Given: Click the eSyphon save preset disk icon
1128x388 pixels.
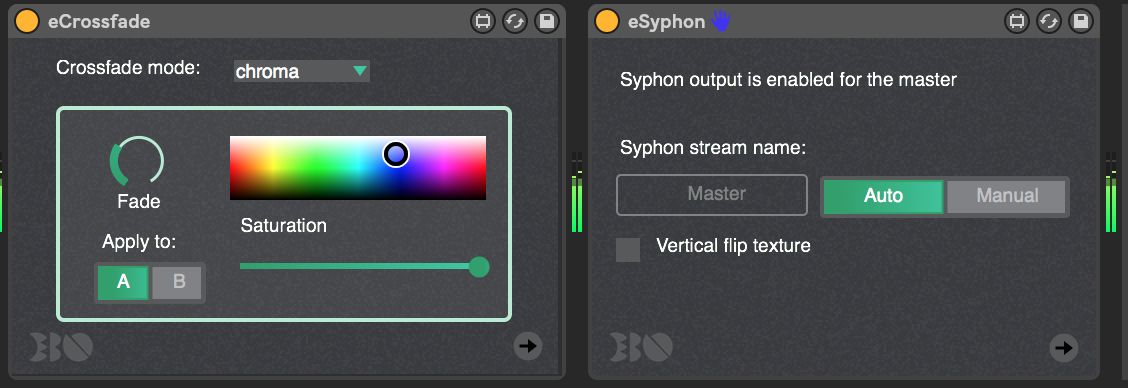Looking at the screenshot, I should (1081, 21).
